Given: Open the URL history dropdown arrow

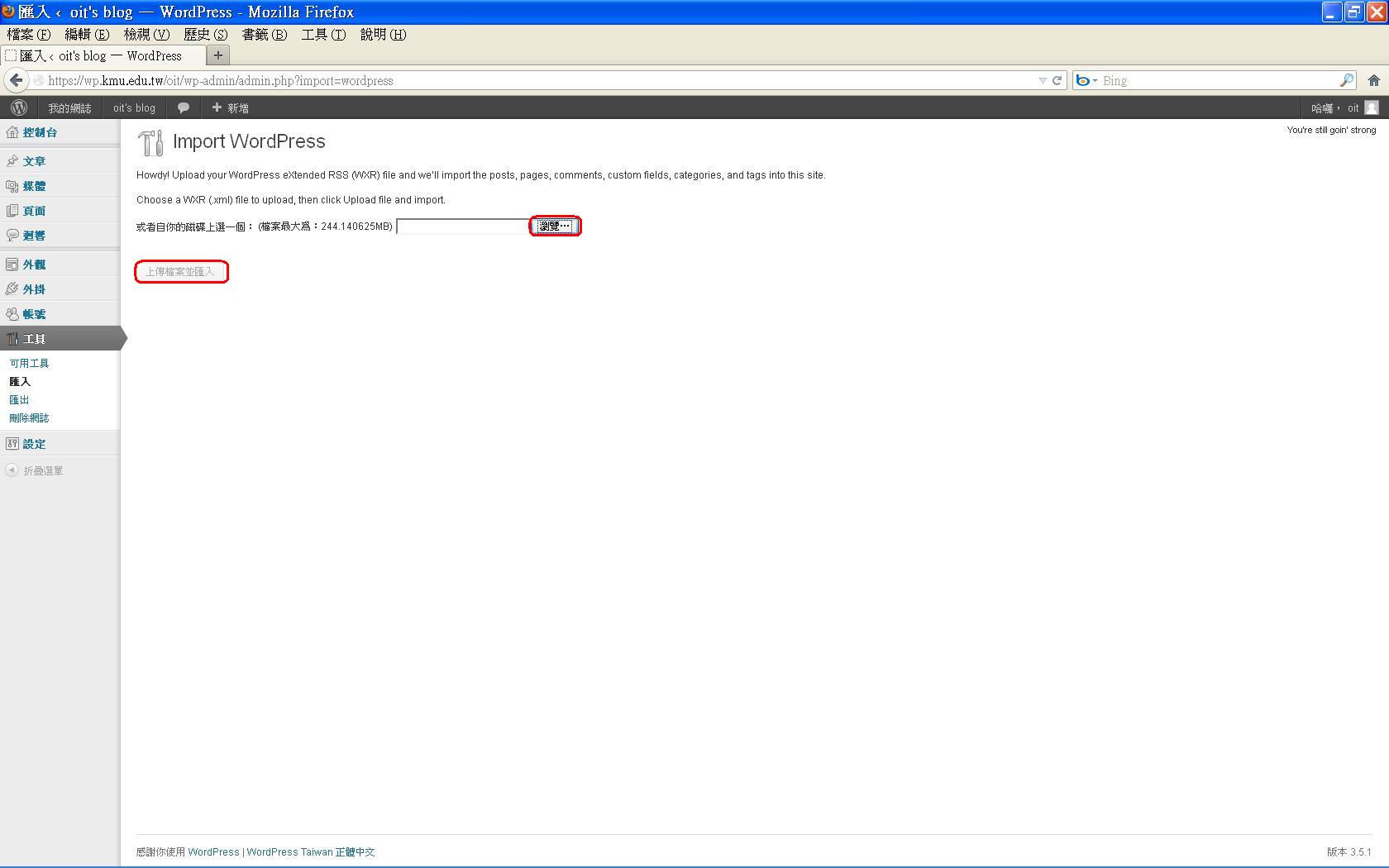Looking at the screenshot, I should (1043, 80).
